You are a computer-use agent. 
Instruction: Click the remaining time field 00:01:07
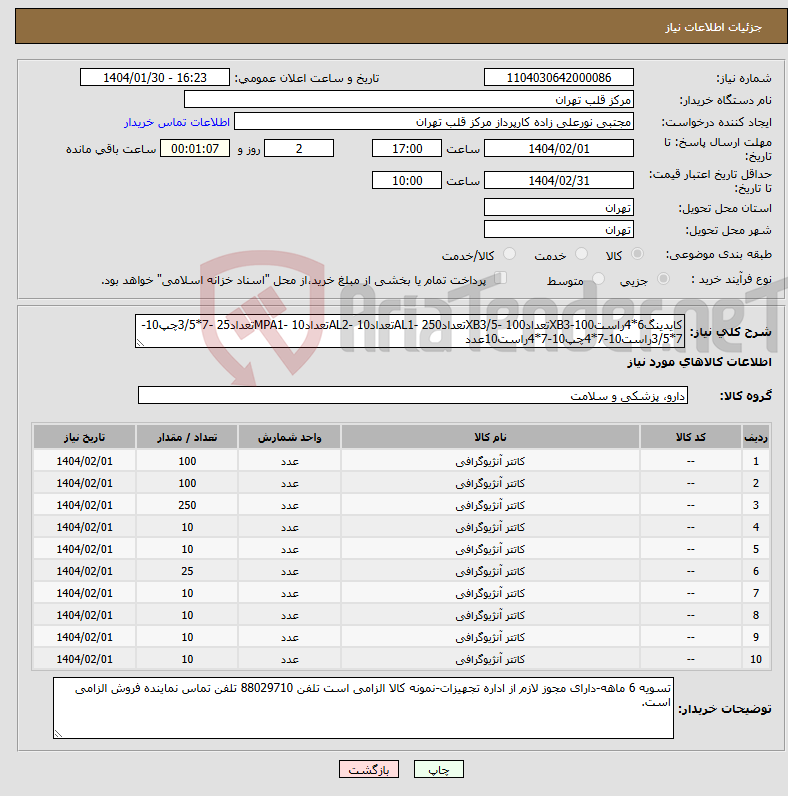point(195,149)
